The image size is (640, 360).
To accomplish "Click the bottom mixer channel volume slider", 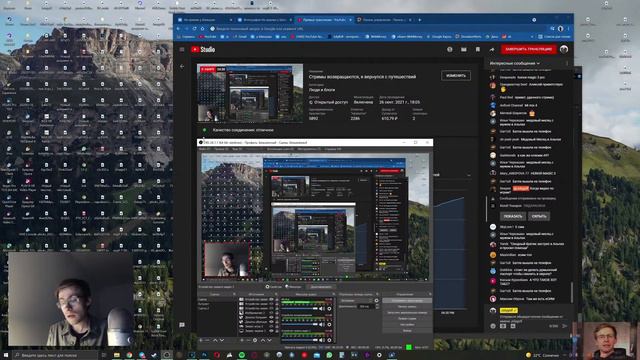I will click(x=299, y=340).
